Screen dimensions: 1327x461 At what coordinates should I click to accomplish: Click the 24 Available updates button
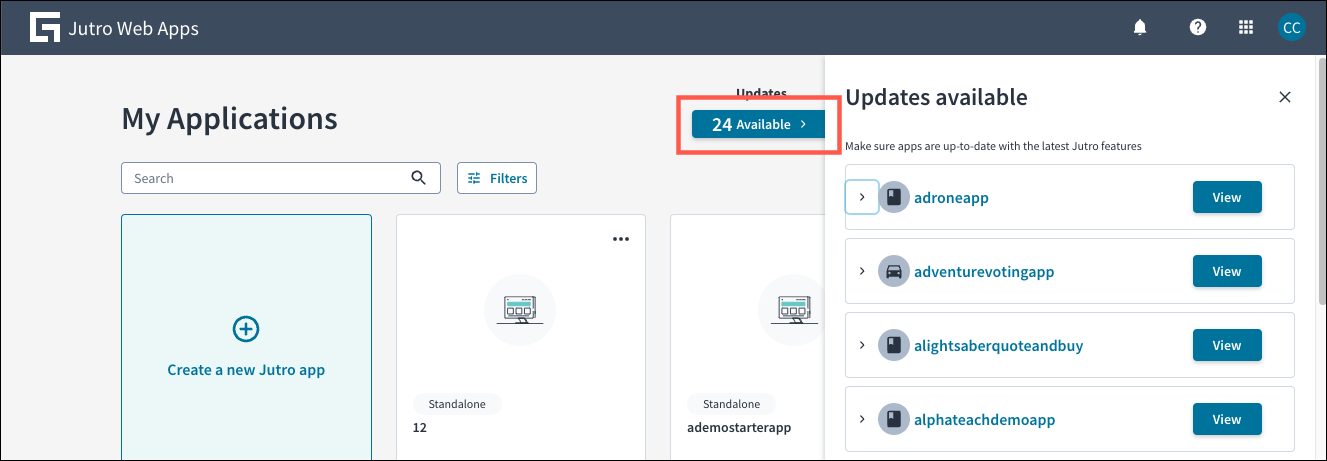click(759, 125)
